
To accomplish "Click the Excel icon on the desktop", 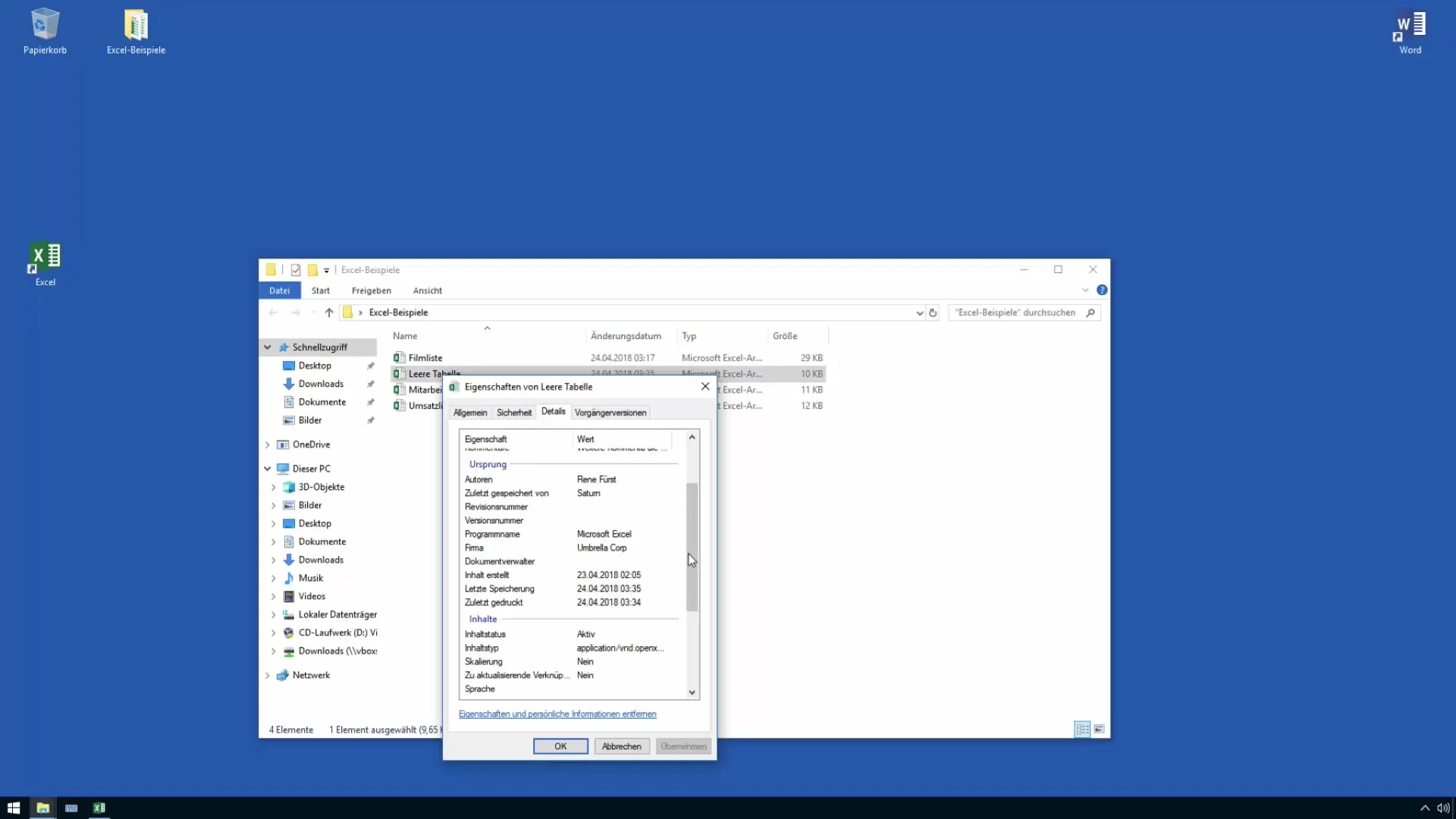I will [44, 257].
